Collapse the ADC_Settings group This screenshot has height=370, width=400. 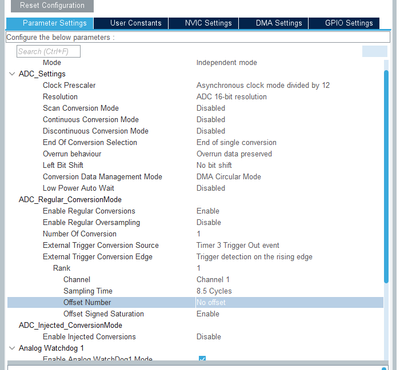12,74
